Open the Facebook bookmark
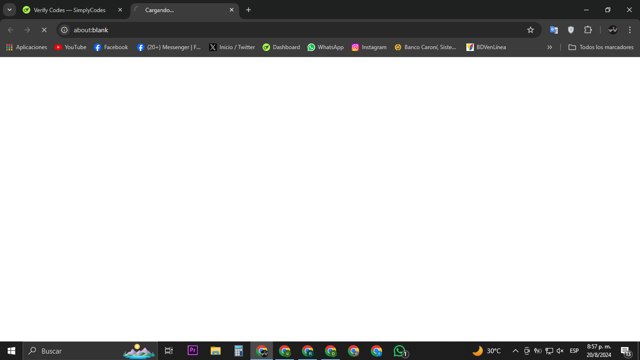This screenshot has height=360, width=640. point(111,47)
